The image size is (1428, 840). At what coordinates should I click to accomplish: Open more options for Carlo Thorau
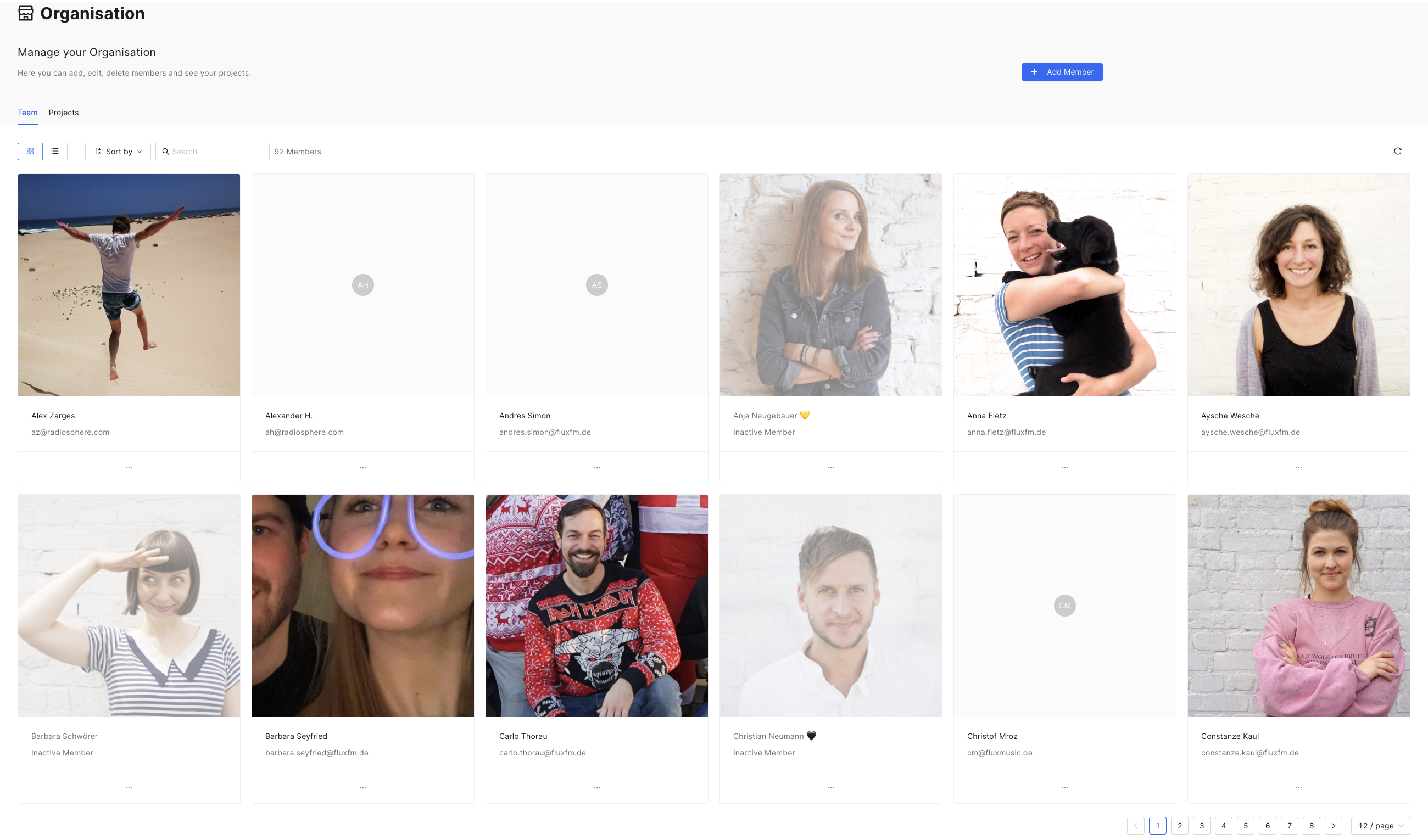pyautogui.click(x=596, y=788)
